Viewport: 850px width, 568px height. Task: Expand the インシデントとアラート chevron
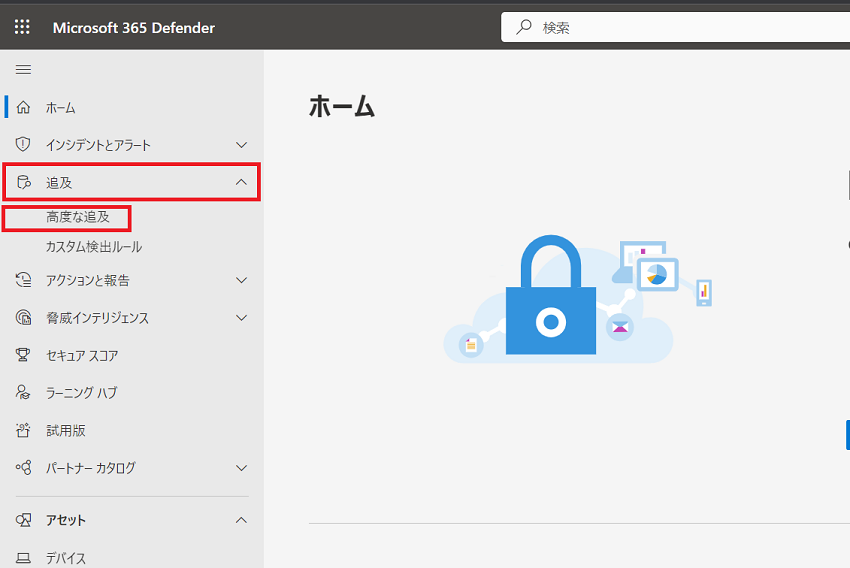pyautogui.click(x=241, y=145)
